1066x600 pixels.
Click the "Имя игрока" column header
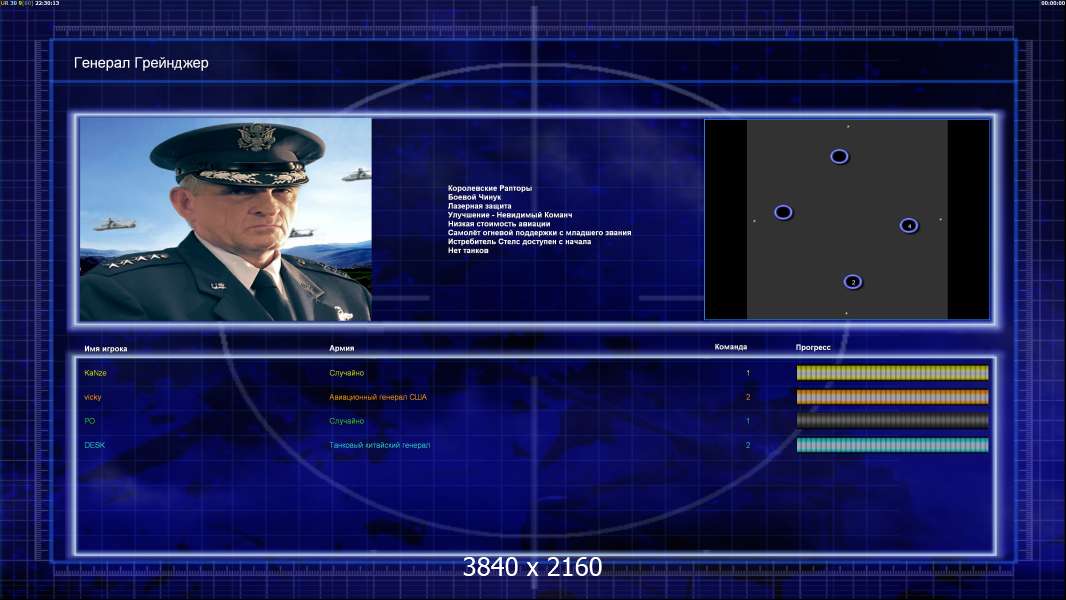click(x=105, y=349)
